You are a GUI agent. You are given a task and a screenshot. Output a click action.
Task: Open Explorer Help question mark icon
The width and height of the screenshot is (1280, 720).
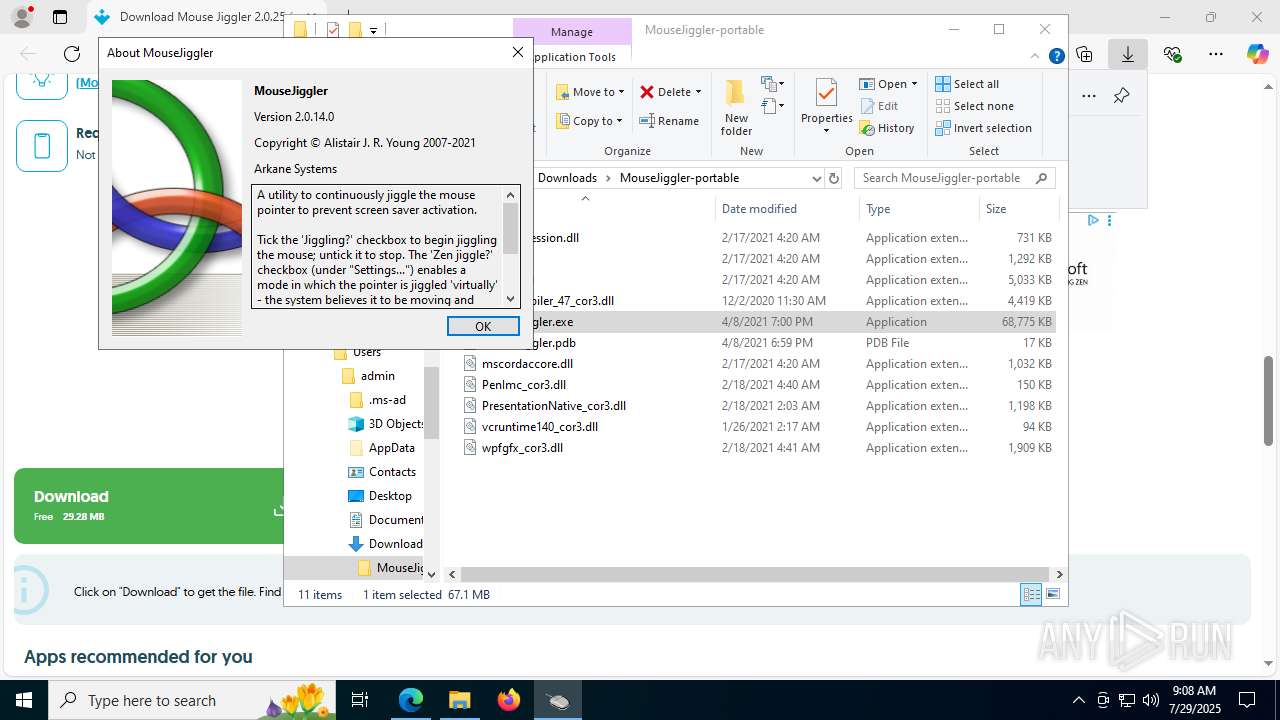pos(1056,56)
